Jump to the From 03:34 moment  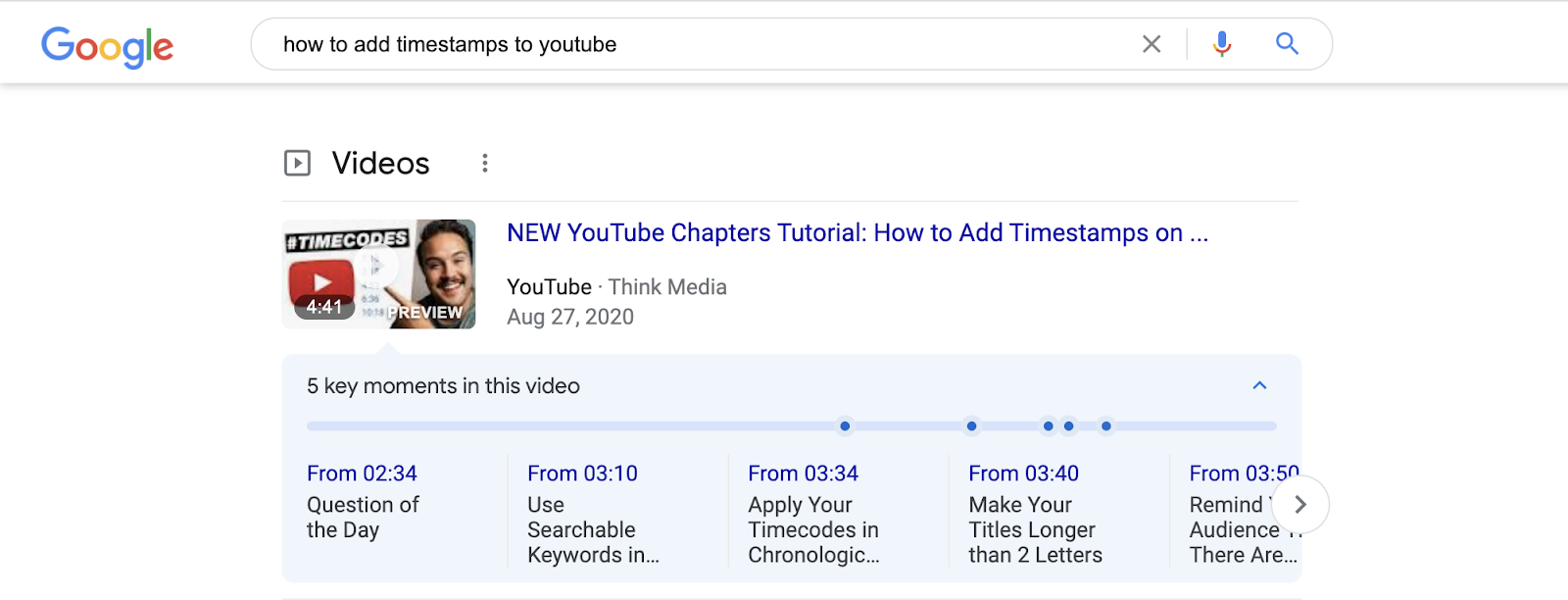pyautogui.click(x=803, y=474)
